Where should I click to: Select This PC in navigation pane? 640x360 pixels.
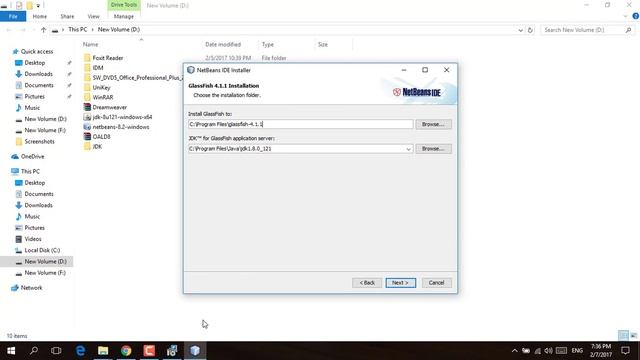coord(30,171)
